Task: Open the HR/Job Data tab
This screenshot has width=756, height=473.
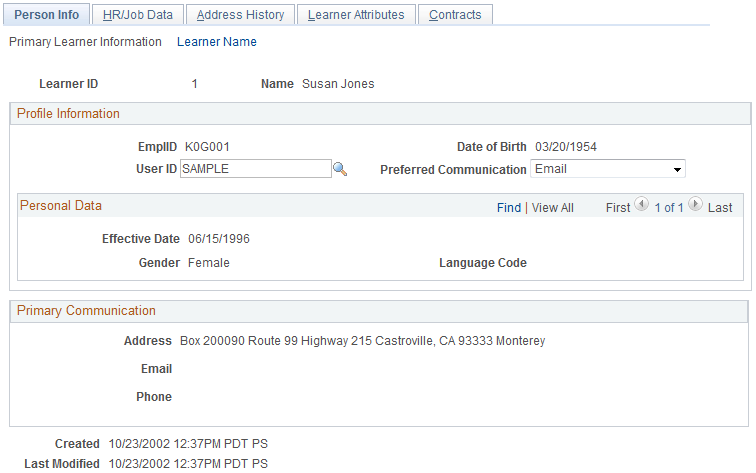Action: coord(137,15)
